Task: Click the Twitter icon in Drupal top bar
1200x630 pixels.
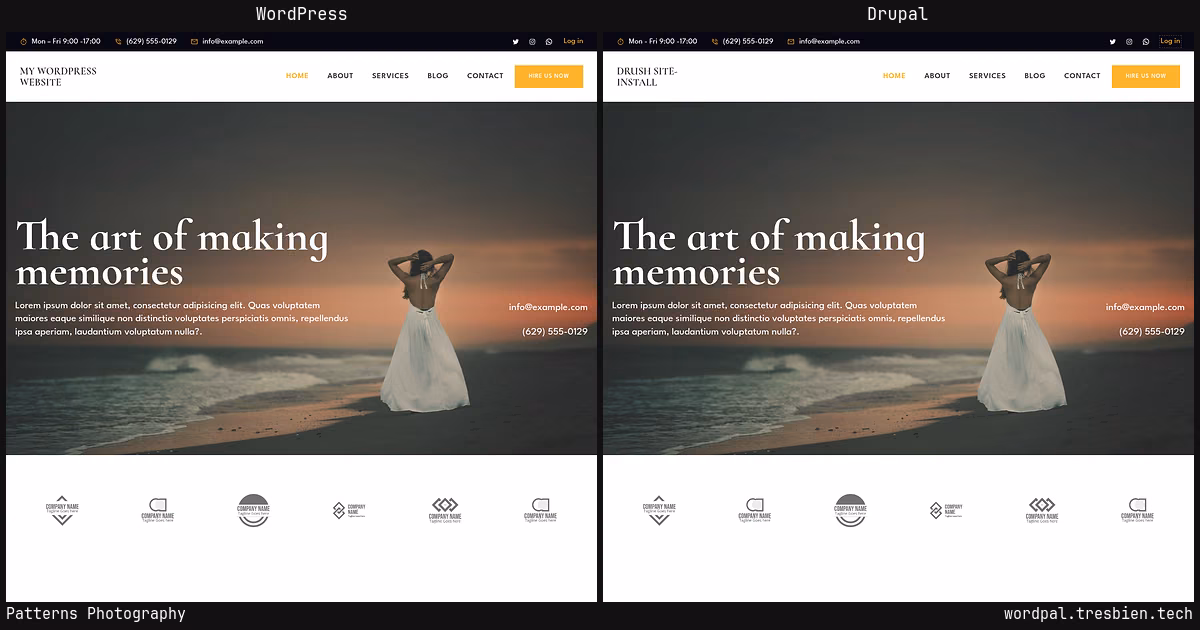Action: pos(1113,42)
